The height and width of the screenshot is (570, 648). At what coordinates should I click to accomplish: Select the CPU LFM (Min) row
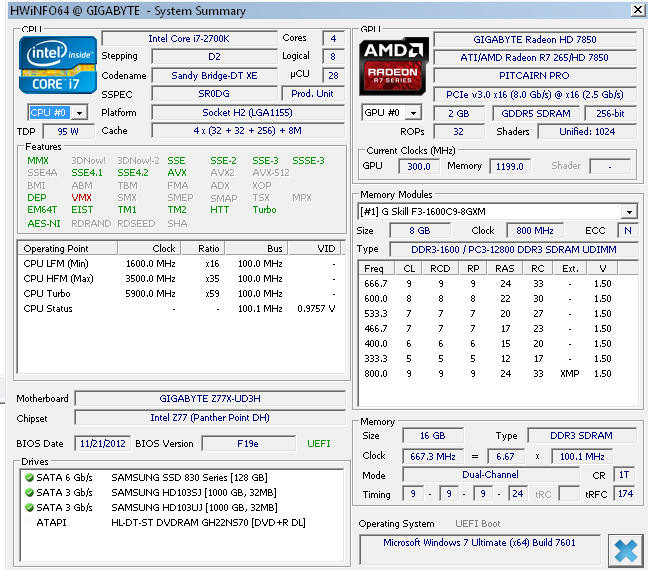(x=180, y=264)
